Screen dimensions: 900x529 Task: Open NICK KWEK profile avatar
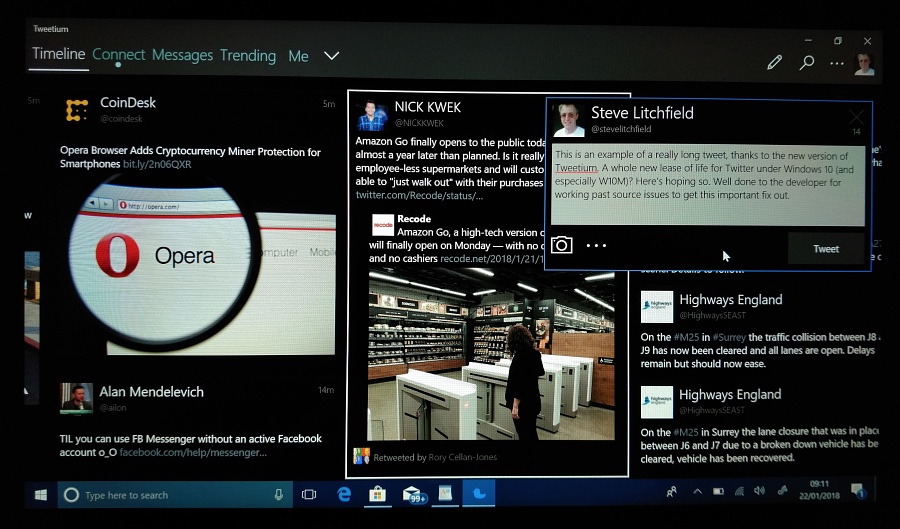click(372, 115)
